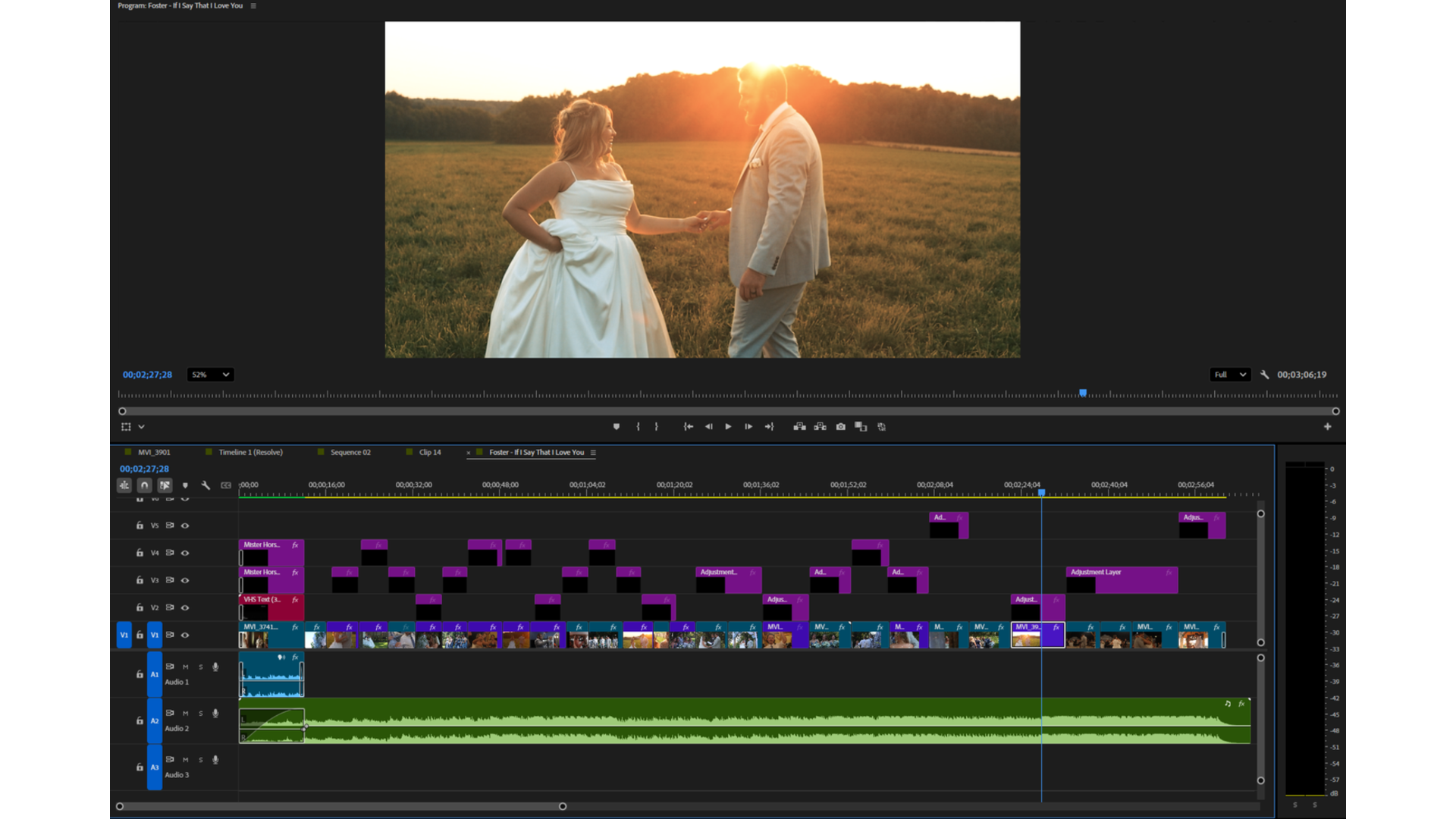Open Timeline Display Settings wrench

click(206, 485)
